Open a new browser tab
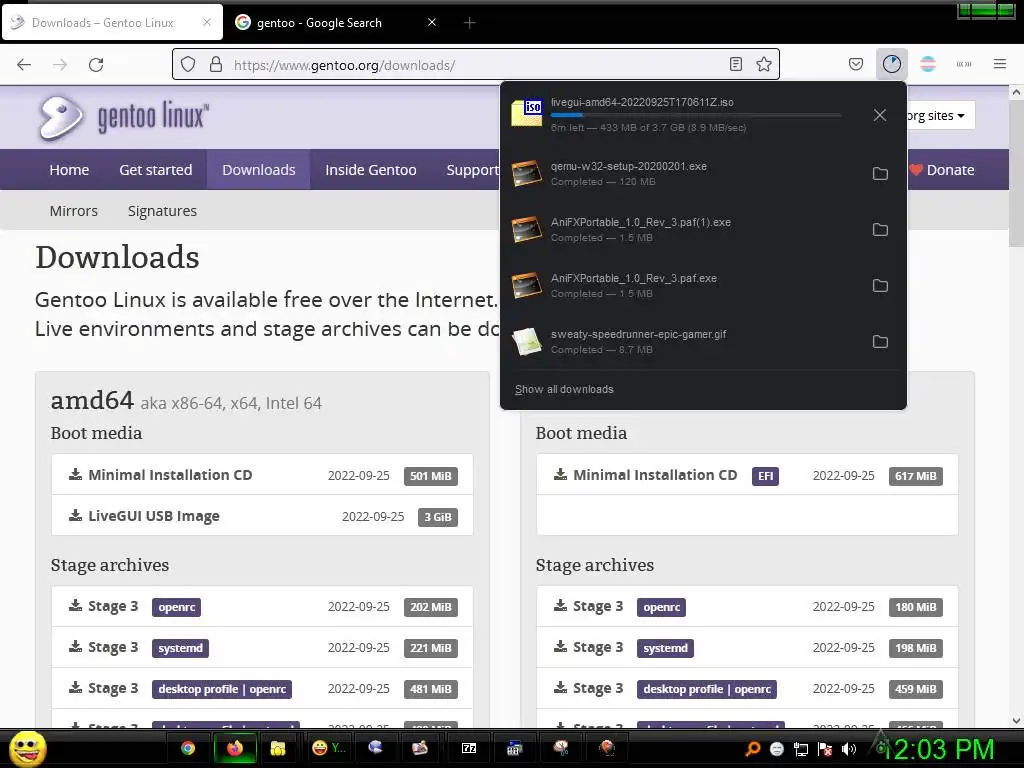1024x768 pixels. click(x=470, y=23)
